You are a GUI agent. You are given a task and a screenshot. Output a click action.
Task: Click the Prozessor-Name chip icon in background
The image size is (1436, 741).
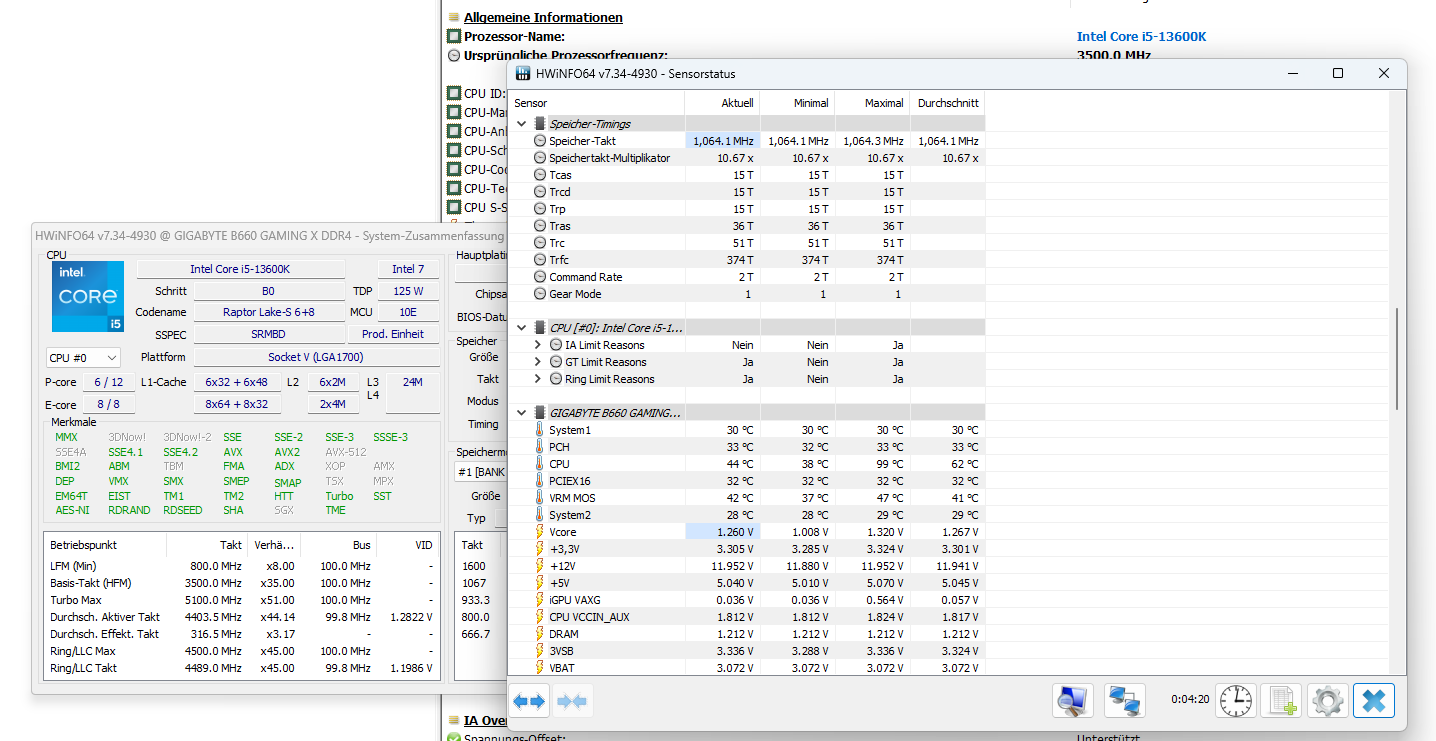454,37
